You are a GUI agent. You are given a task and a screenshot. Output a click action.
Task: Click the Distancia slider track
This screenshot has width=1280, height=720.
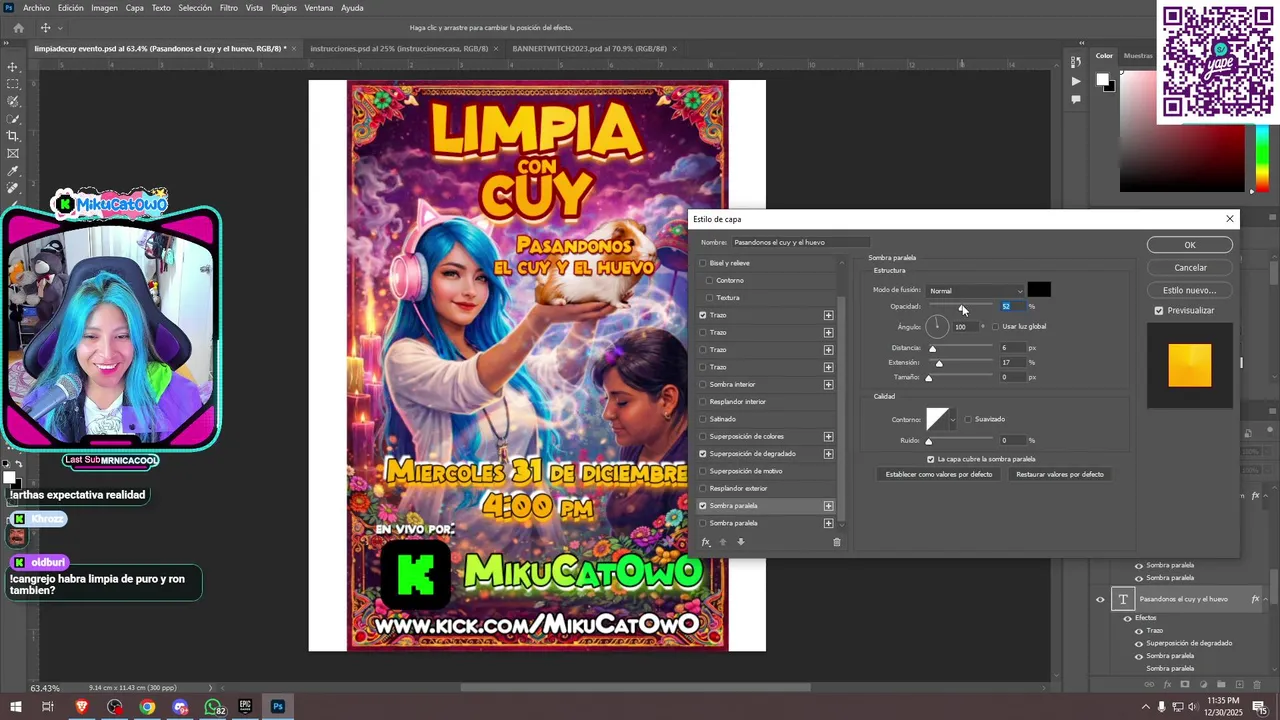961,347
